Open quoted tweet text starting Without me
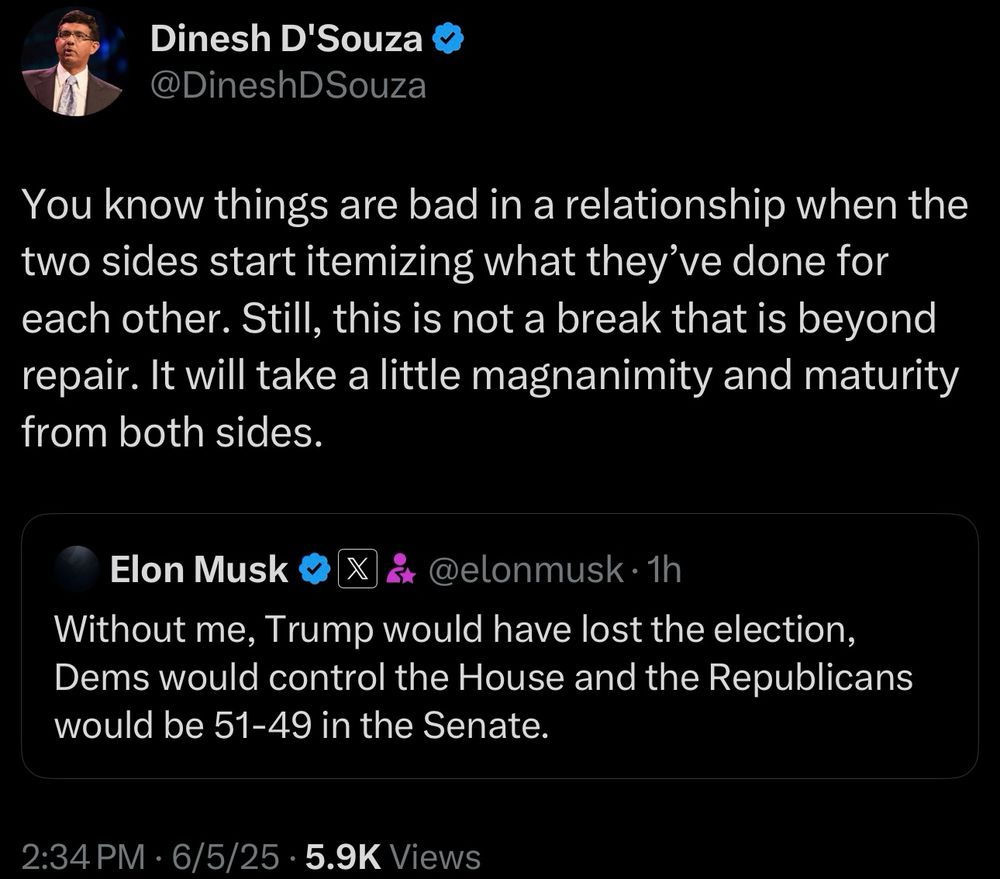The height and width of the screenshot is (879, 1000). tap(483, 677)
